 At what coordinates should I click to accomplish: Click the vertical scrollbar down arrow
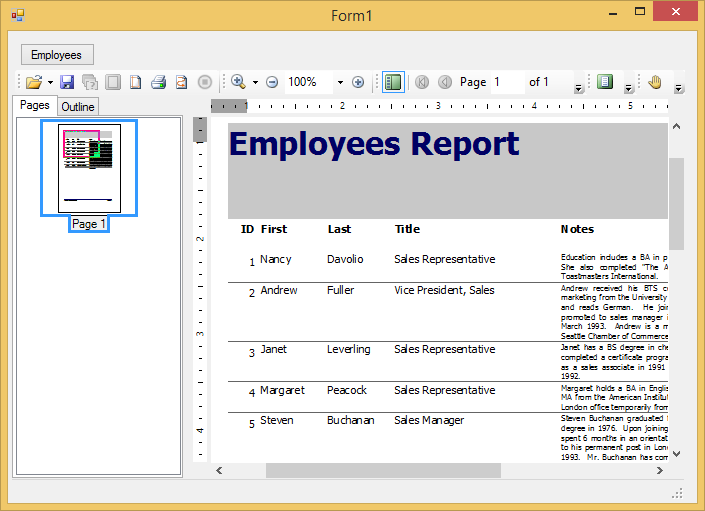coord(676,453)
